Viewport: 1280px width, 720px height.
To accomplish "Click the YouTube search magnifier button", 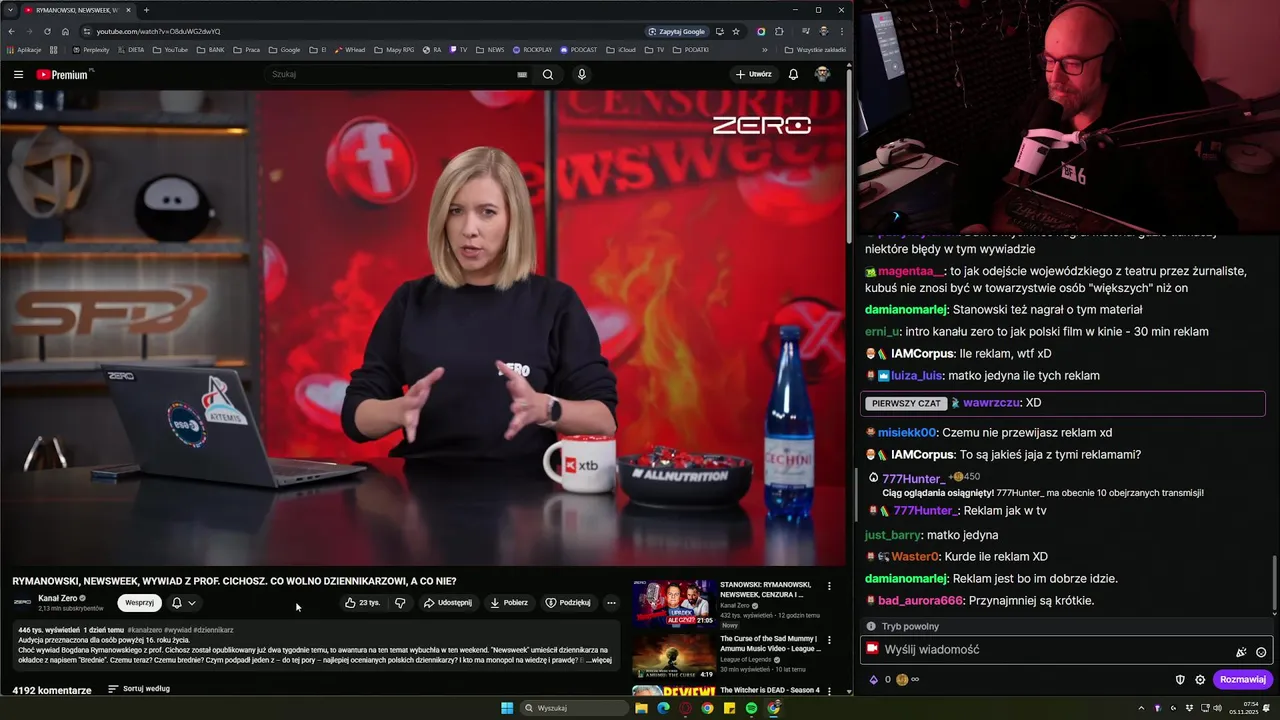I will [x=548, y=74].
